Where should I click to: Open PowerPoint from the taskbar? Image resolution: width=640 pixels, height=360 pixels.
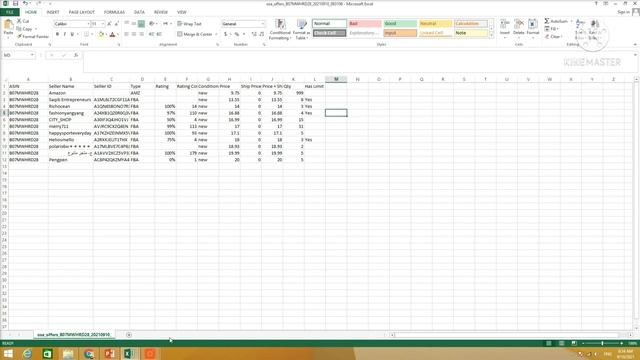tap(109, 353)
